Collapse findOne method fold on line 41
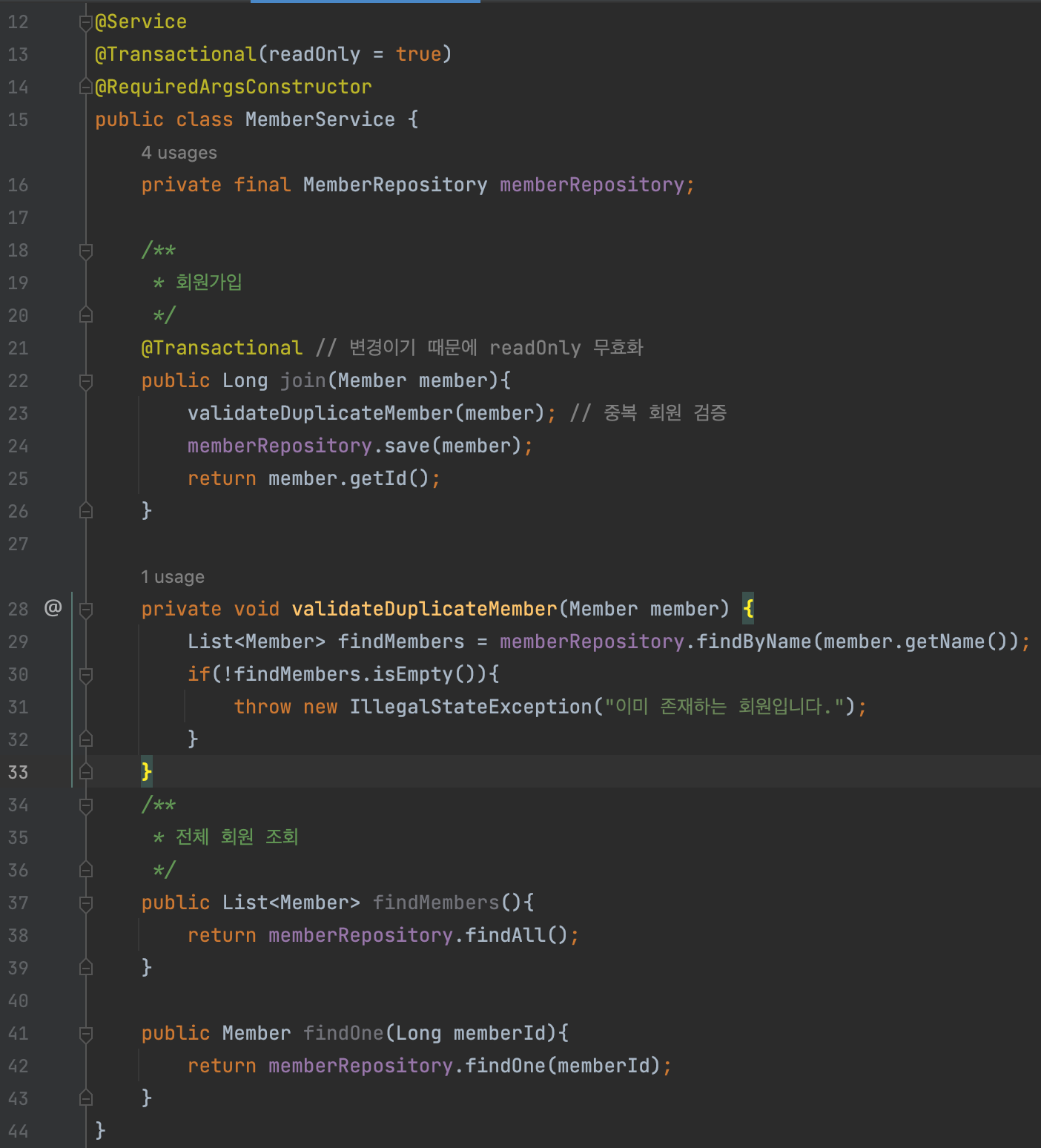 click(86, 1034)
